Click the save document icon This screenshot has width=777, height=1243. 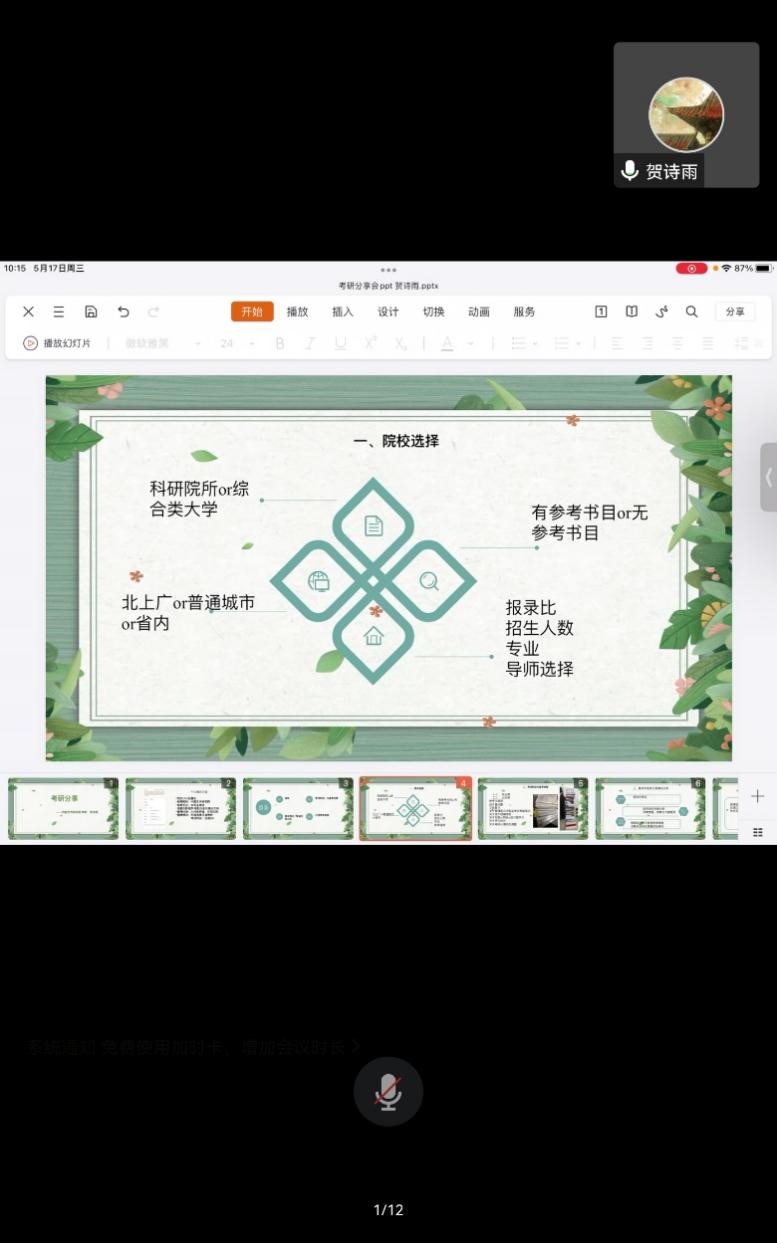click(91, 312)
